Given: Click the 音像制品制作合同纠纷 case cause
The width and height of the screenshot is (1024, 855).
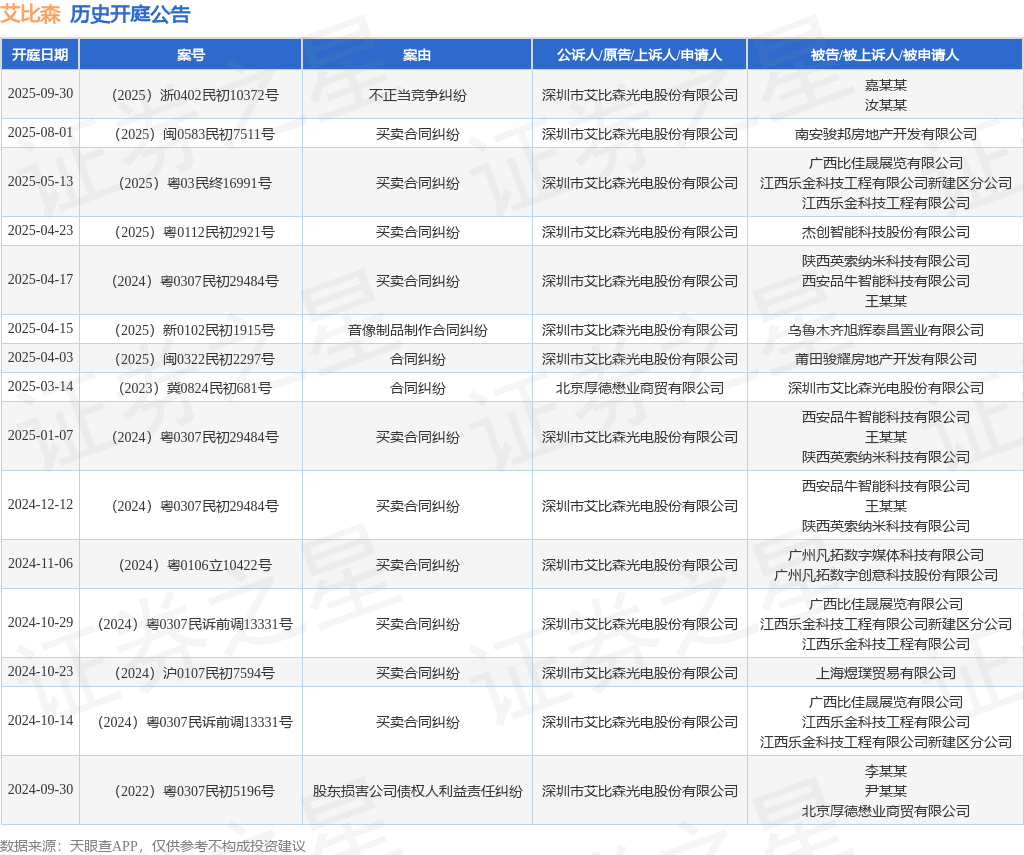Looking at the screenshot, I should coord(417,331).
